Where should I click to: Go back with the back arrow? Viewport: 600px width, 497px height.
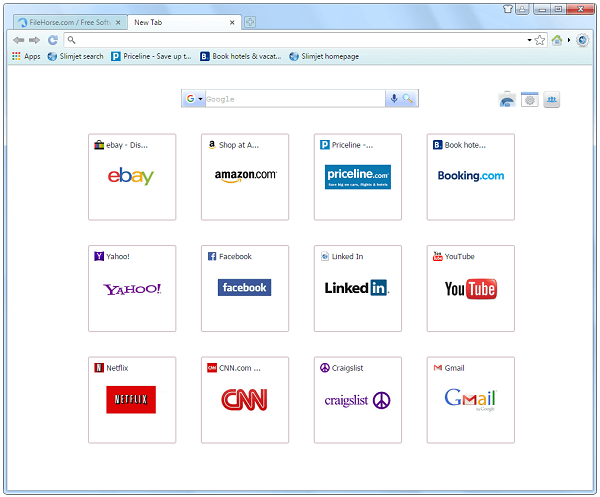18,40
